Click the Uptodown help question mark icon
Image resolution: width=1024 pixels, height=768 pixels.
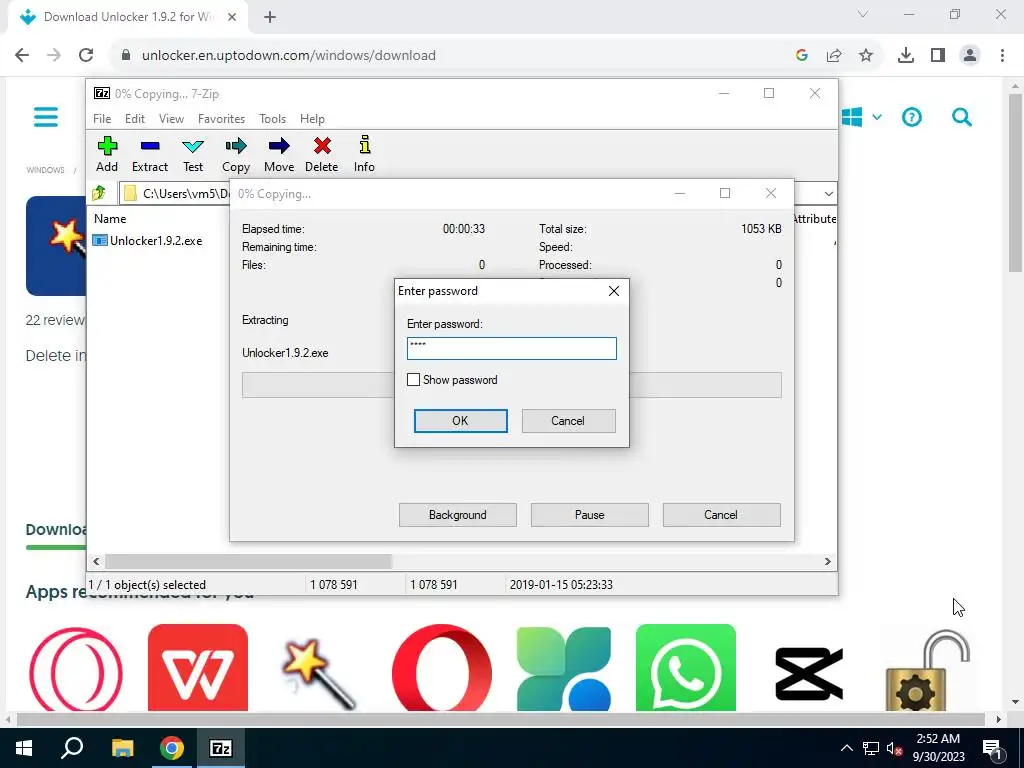(x=912, y=118)
